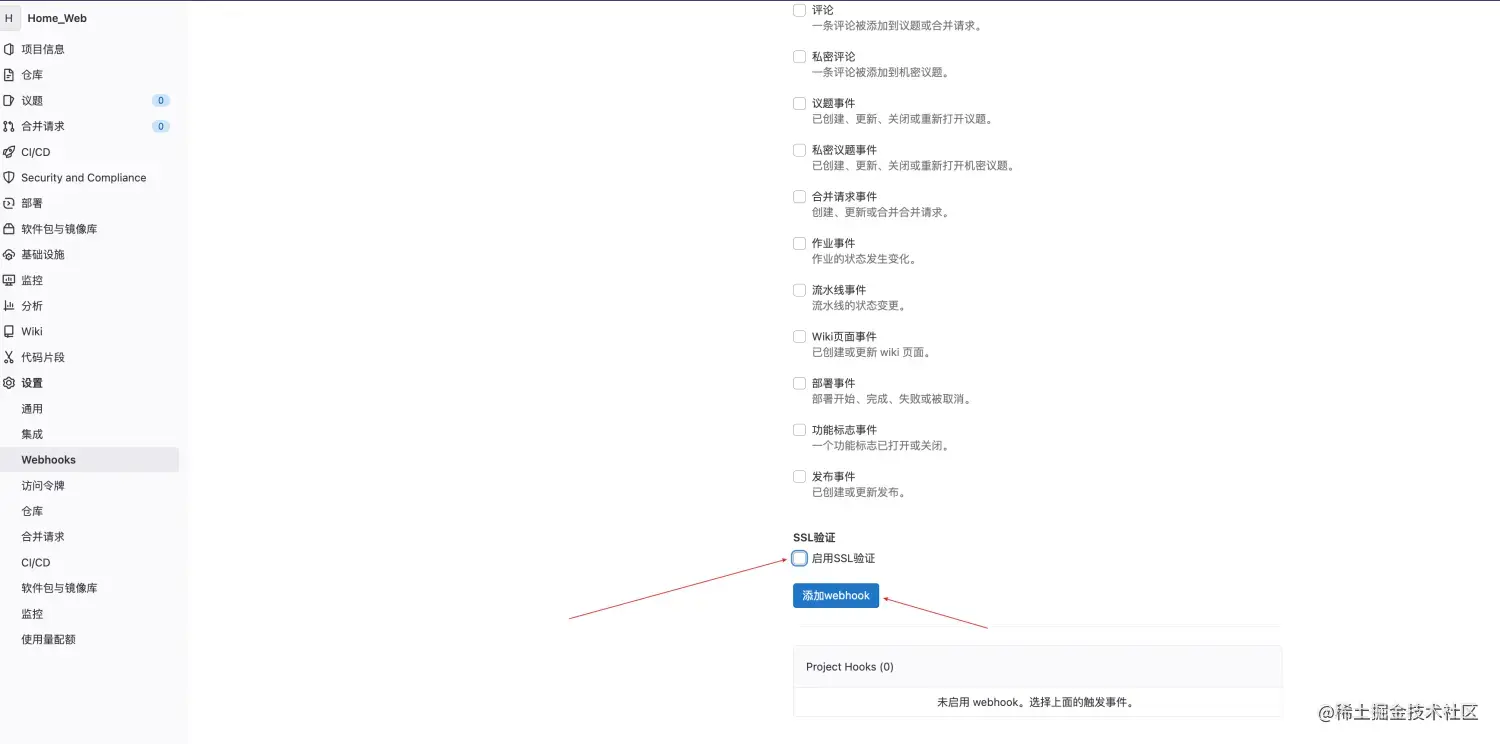Tick the 作业事件 job events checkbox
1500x744 pixels.
tap(799, 243)
